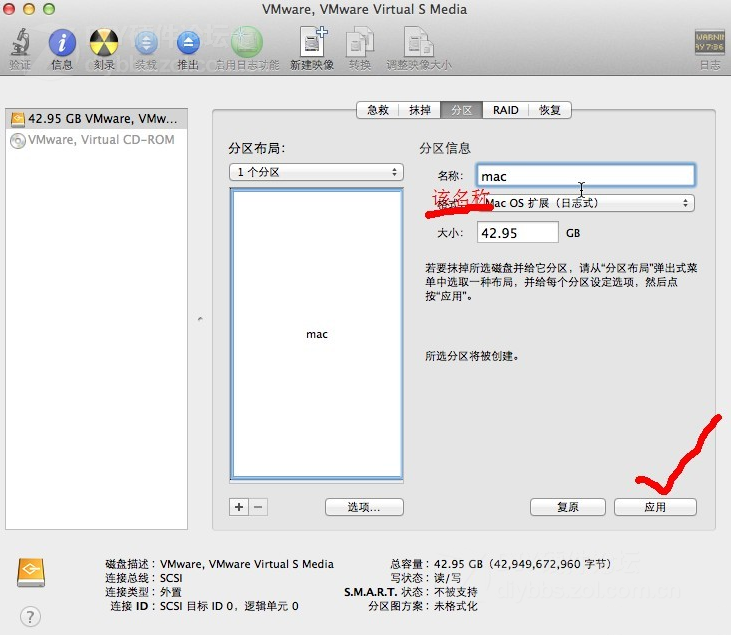Click the S.M.A.R.T. status 不被支持 text
Image resolution: width=731 pixels, height=635 pixels.
(x=455, y=592)
